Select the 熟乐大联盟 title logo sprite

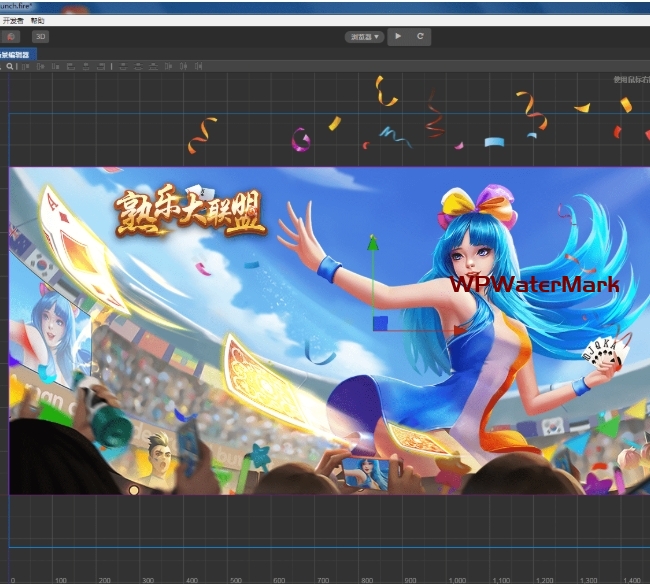189,211
